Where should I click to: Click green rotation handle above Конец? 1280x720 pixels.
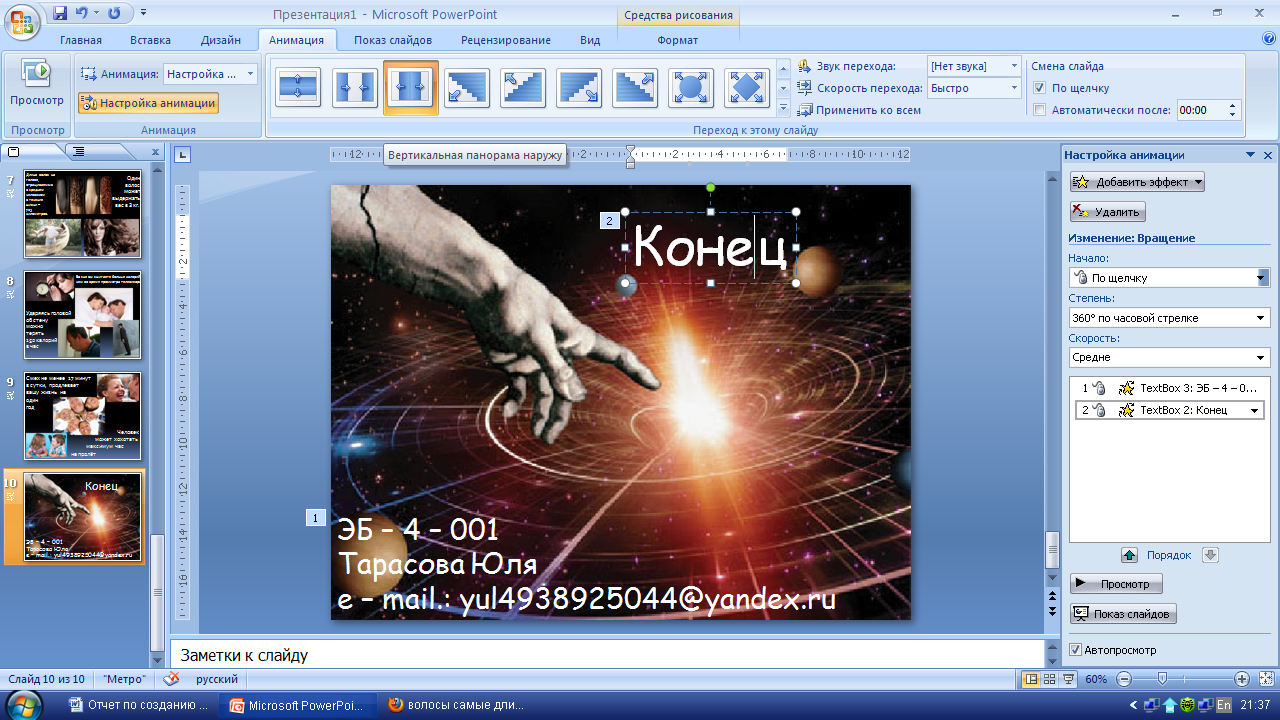click(x=711, y=187)
